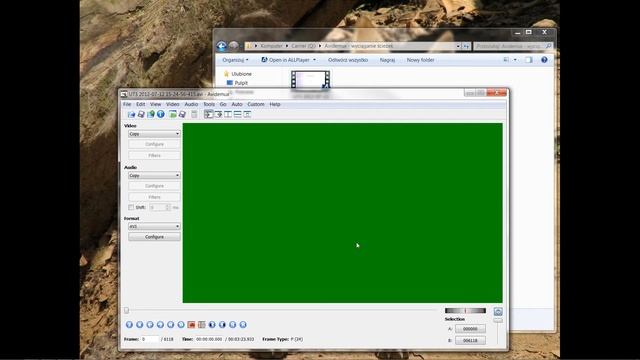Jump to the next keyframe
Screen dimensions: 640x360
pyautogui.click(x=181, y=324)
